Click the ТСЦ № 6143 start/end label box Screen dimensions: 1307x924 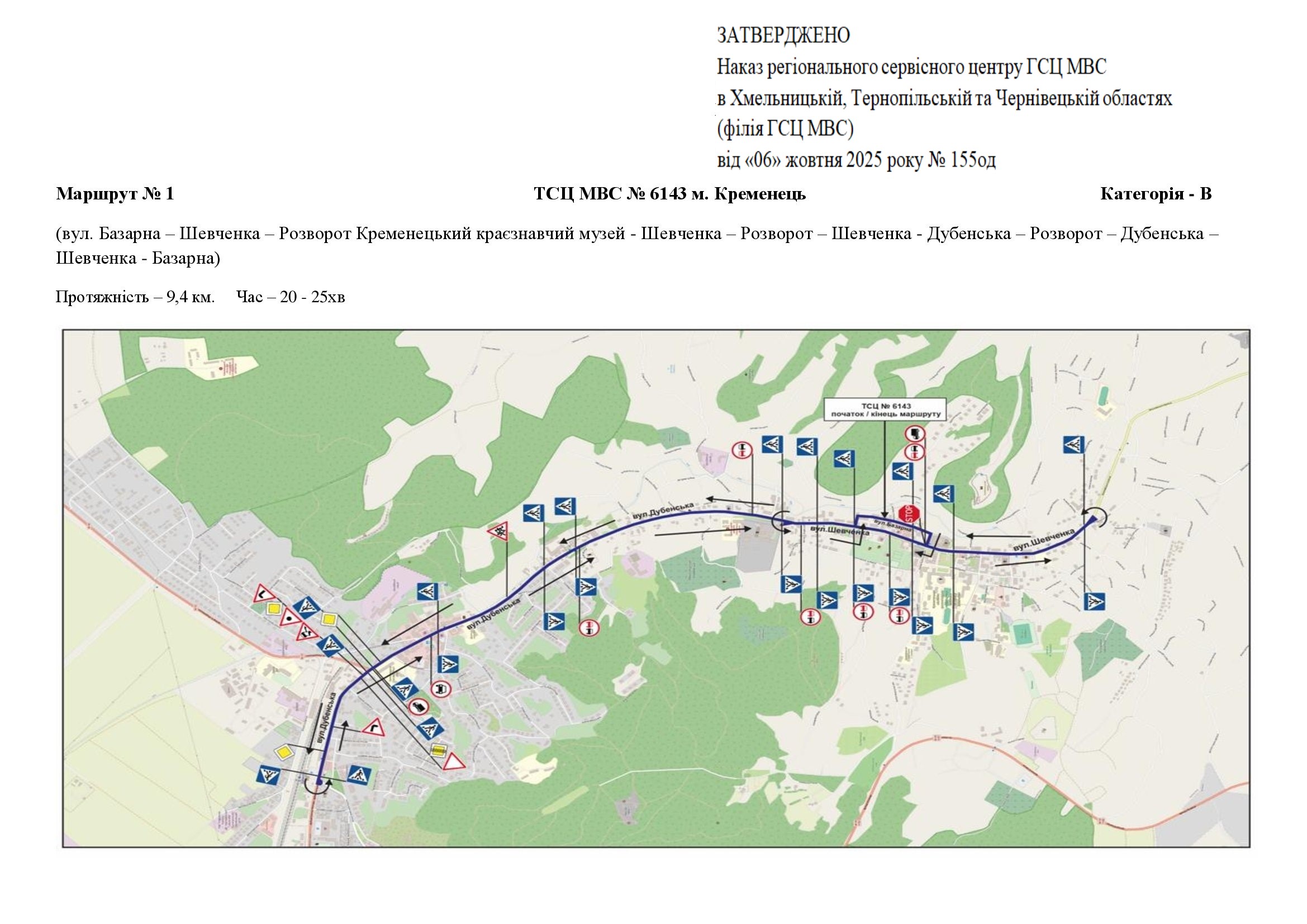coord(885,409)
